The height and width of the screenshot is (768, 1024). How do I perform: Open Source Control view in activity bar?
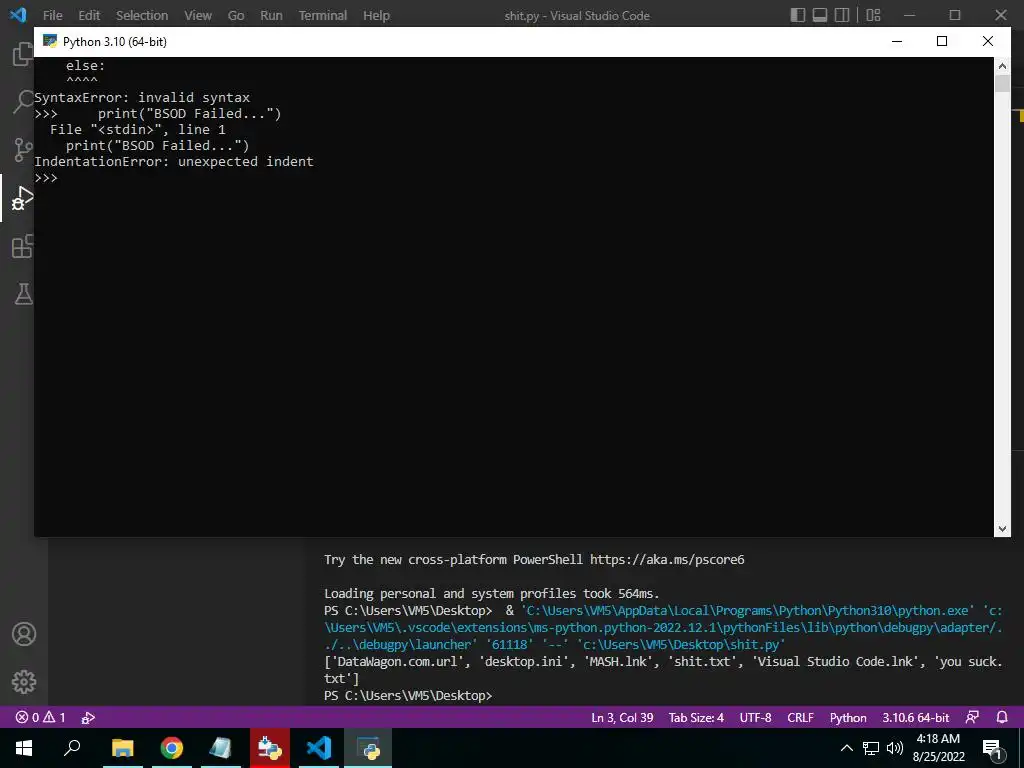click(x=23, y=150)
